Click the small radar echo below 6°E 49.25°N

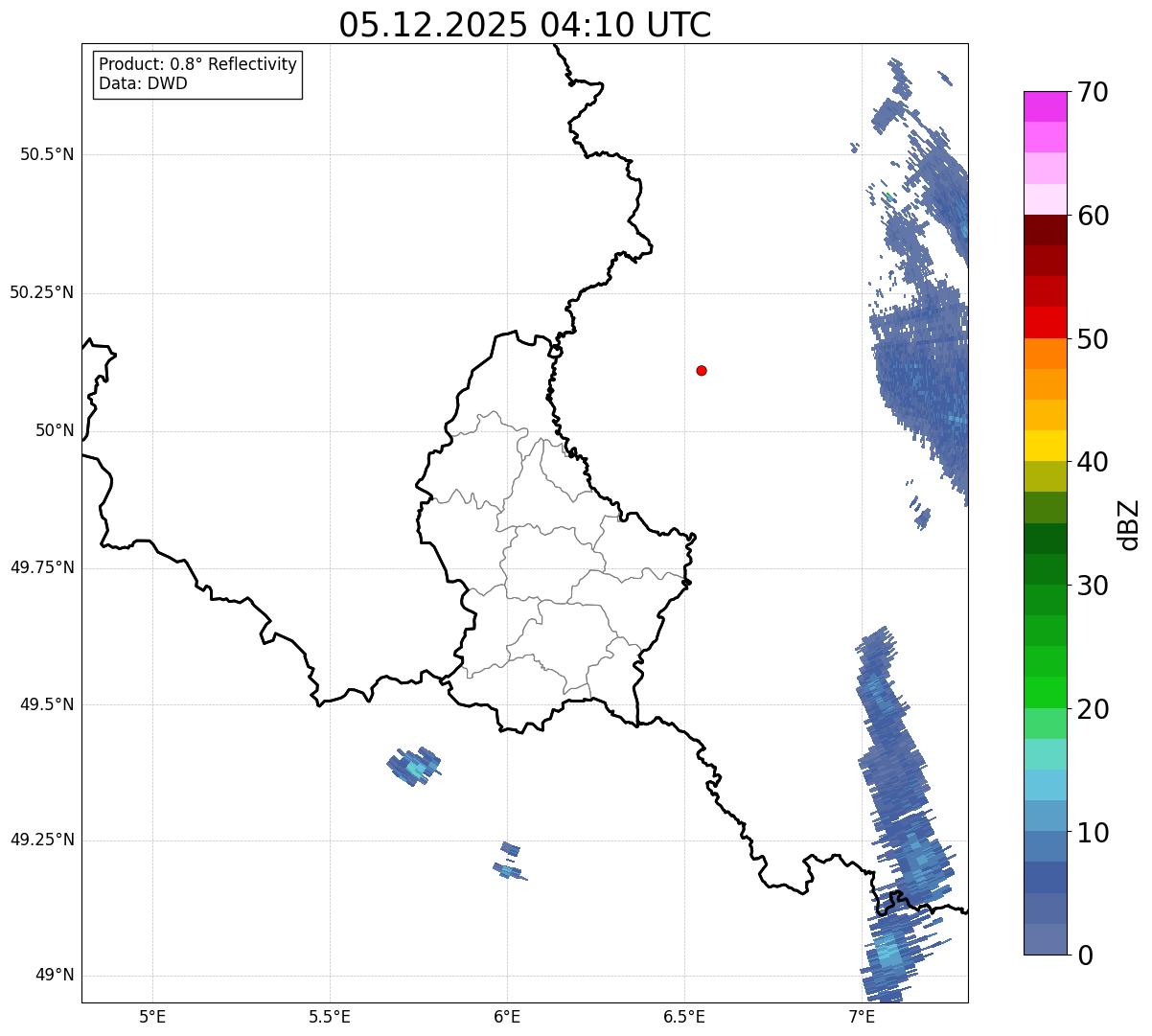(509, 870)
